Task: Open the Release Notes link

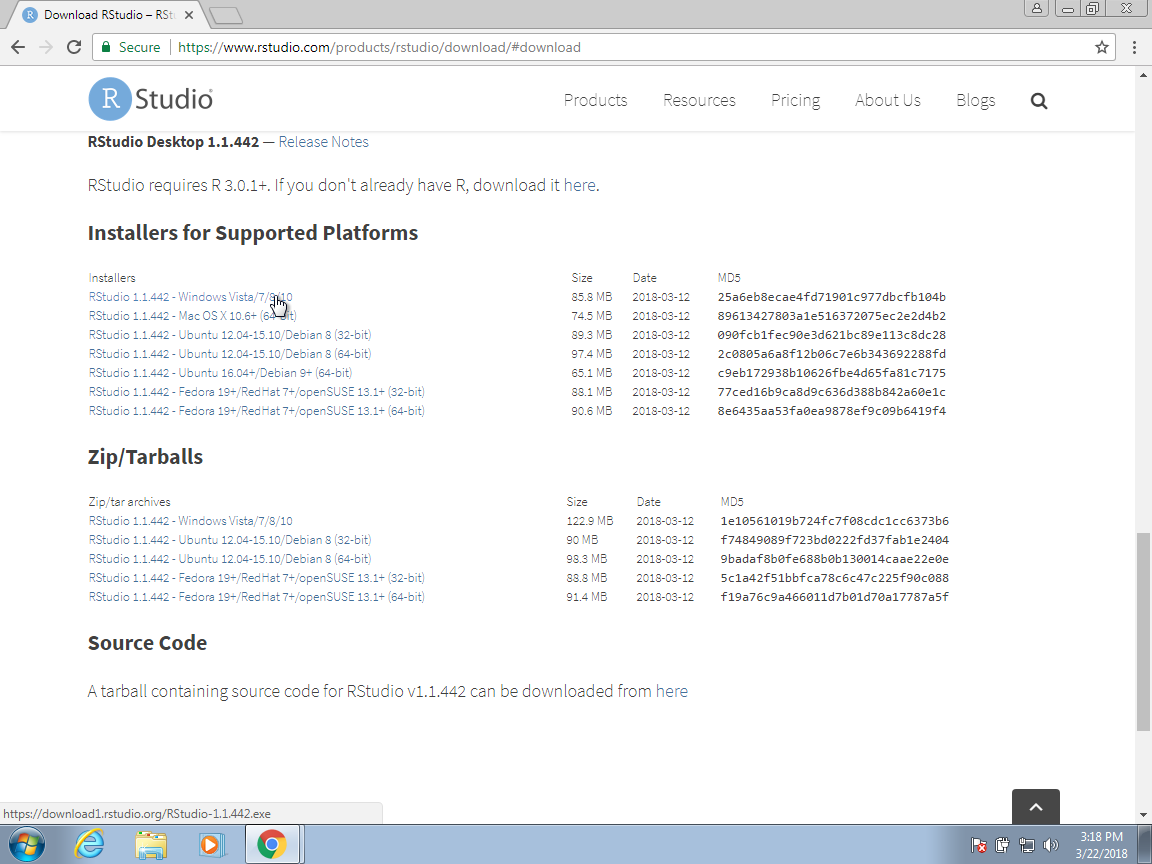Action: [323, 142]
